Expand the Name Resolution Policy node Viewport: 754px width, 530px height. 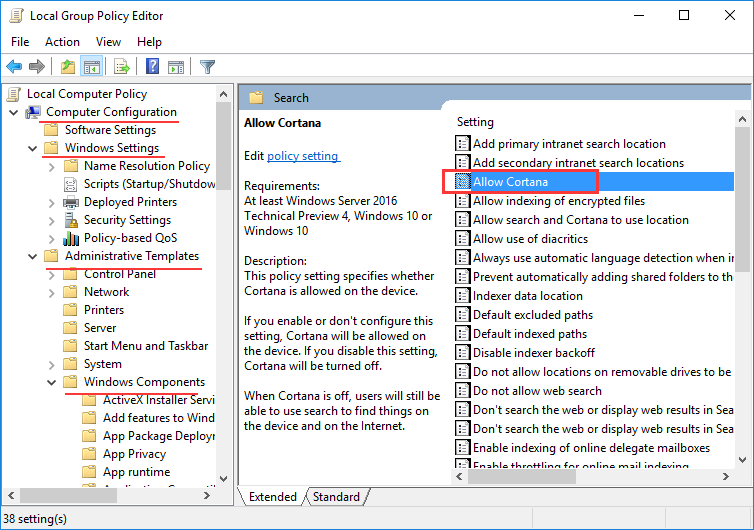coord(51,166)
